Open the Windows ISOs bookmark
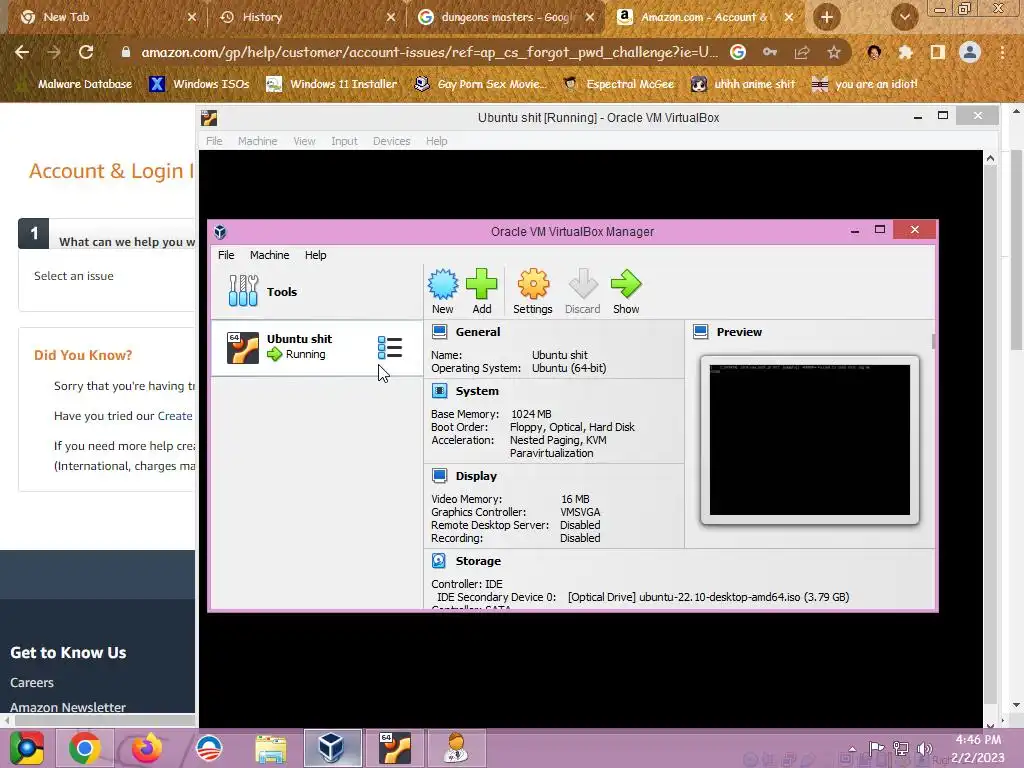This screenshot has height=768, width=1024. pos(200,84)
